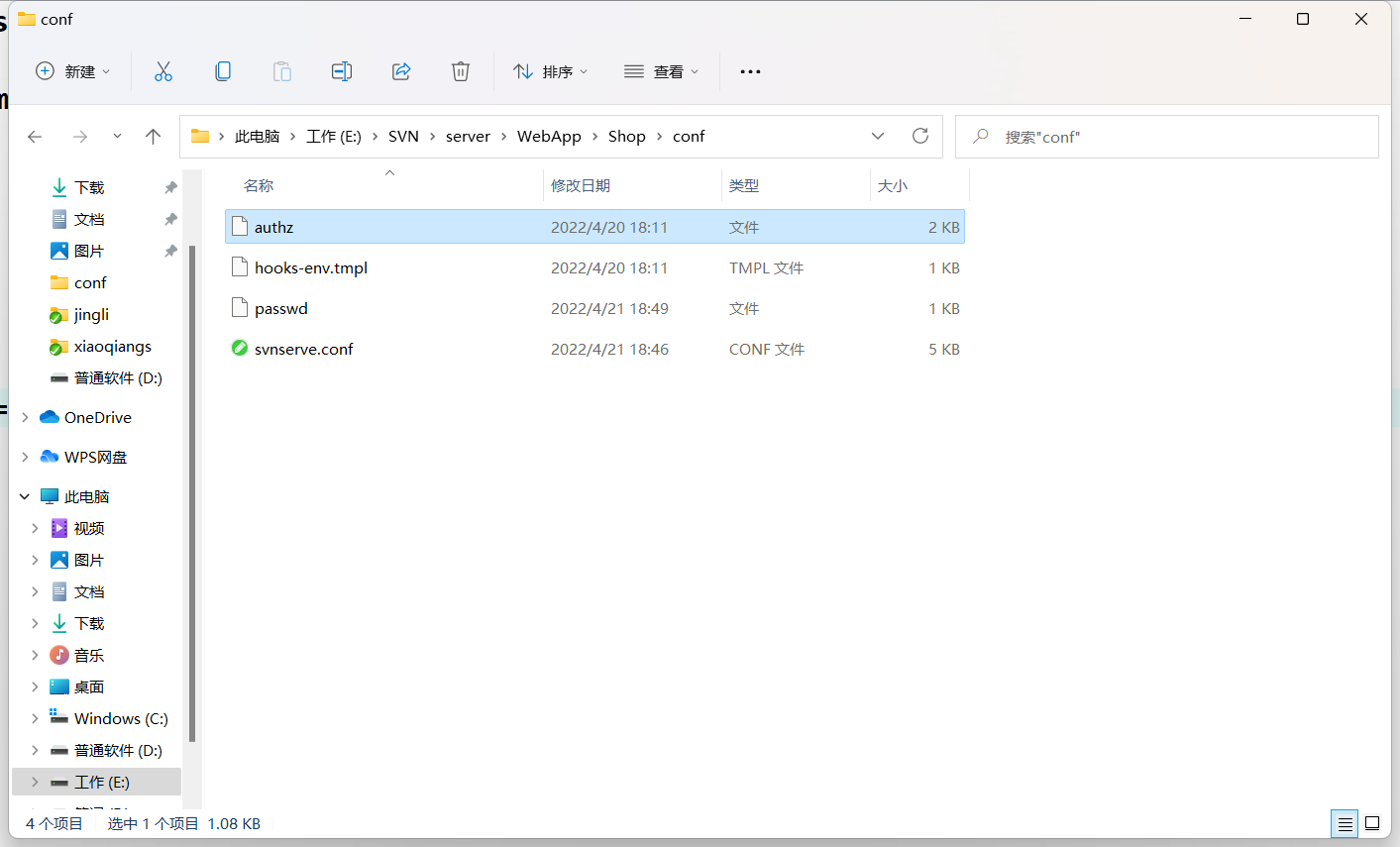This screenshot has width=1400, height=847.
Task: Open the three-dots more options menu
Action: tap(750, 71)
